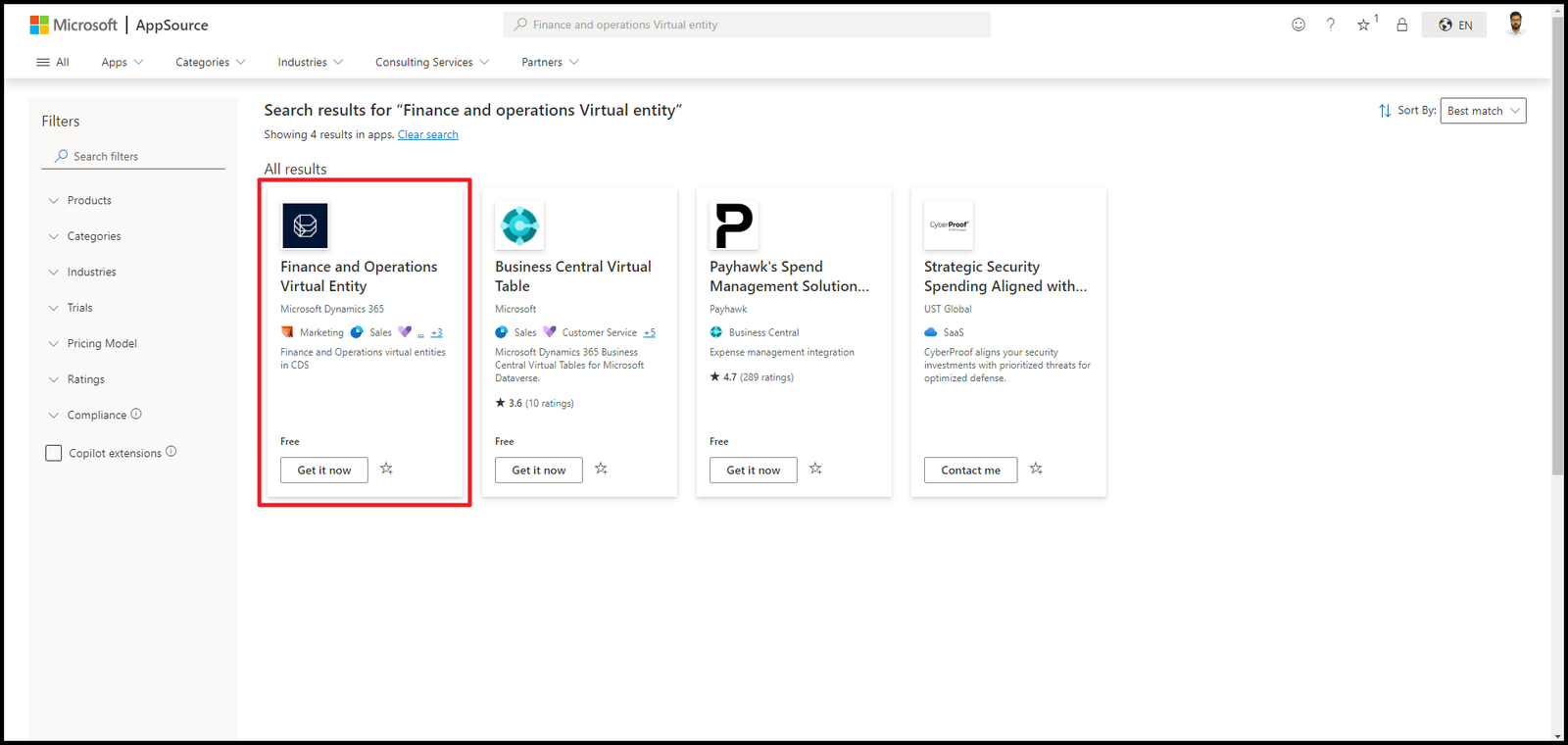Click Get it now for Payhawk
Screen dimensions: 1568x745
click(x=754, y=471)
